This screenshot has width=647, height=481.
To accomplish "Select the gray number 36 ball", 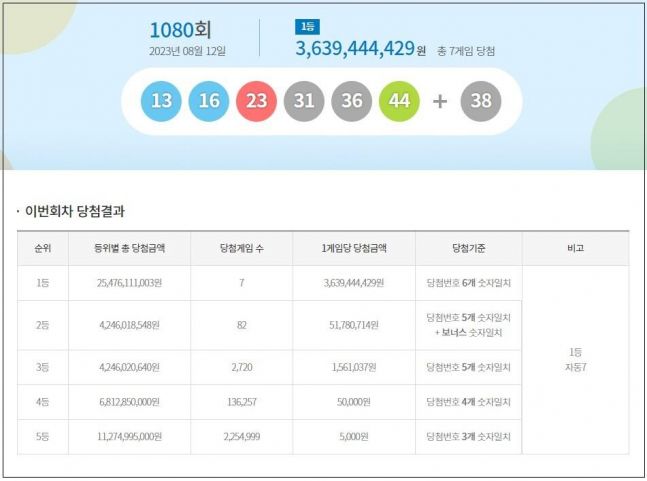I will (351, 101).
